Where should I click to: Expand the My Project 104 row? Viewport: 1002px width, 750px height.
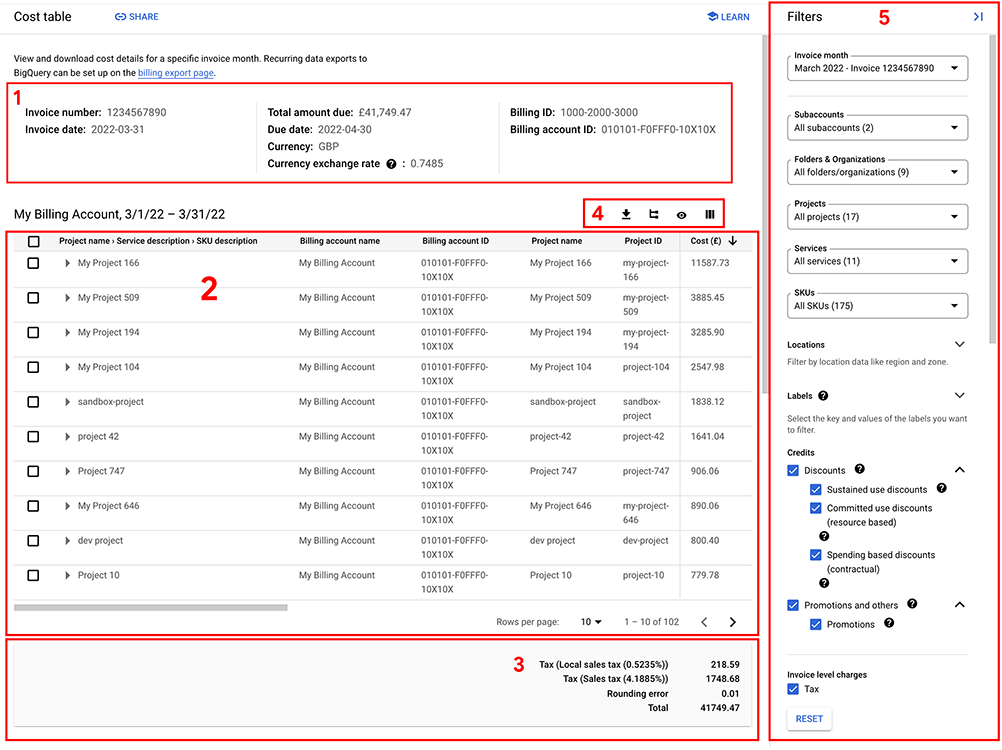tap(67, 367)
